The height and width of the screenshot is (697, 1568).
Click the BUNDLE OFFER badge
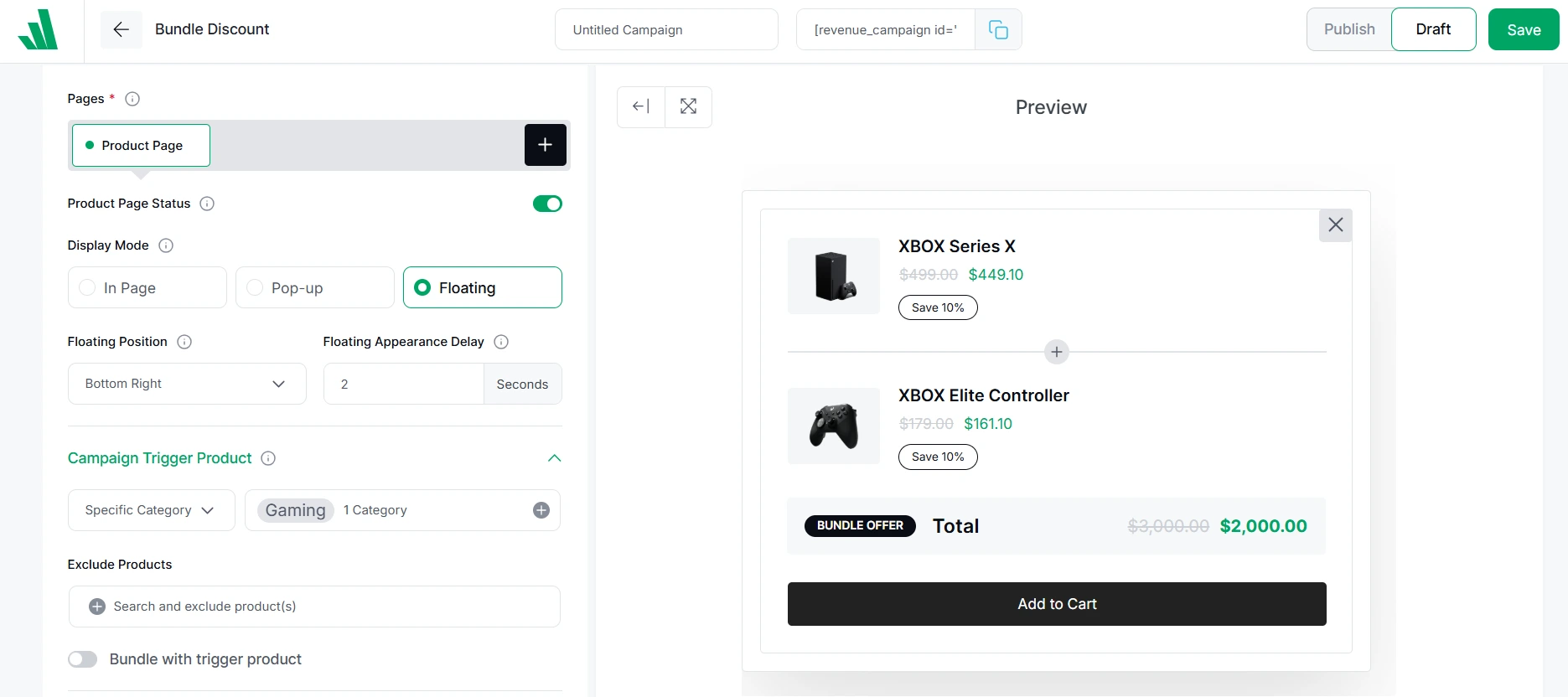click(x=860, y=525)
